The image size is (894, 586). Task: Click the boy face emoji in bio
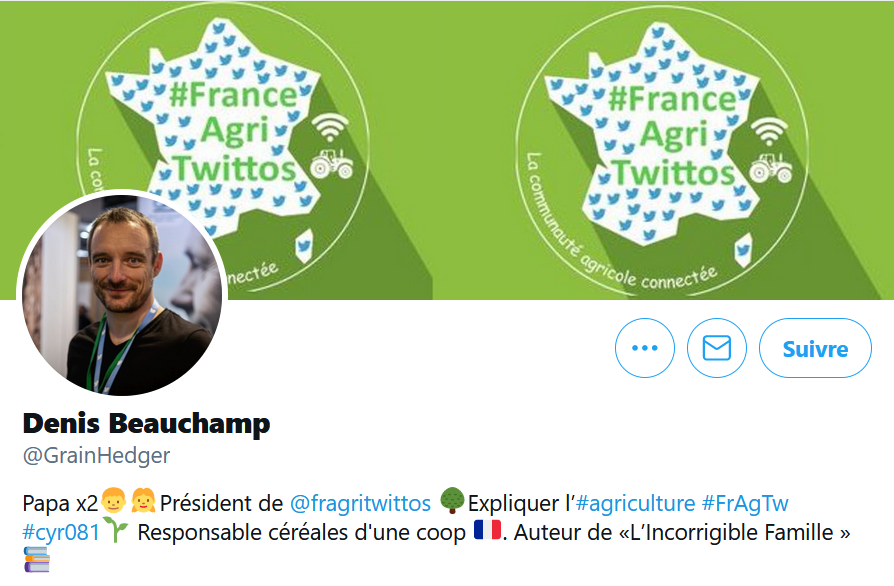pyautogui.click(x=113, y=501)
